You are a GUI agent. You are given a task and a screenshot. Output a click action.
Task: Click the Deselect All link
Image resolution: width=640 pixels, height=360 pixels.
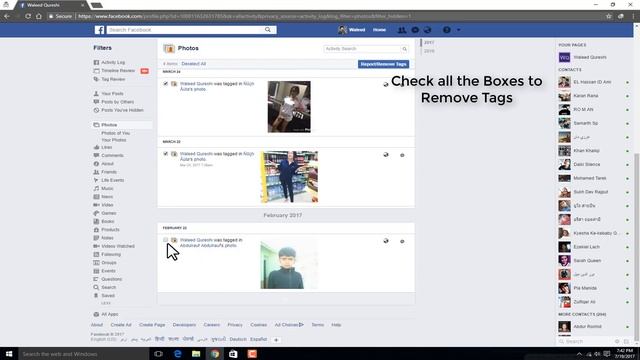[x=193, y=64]
